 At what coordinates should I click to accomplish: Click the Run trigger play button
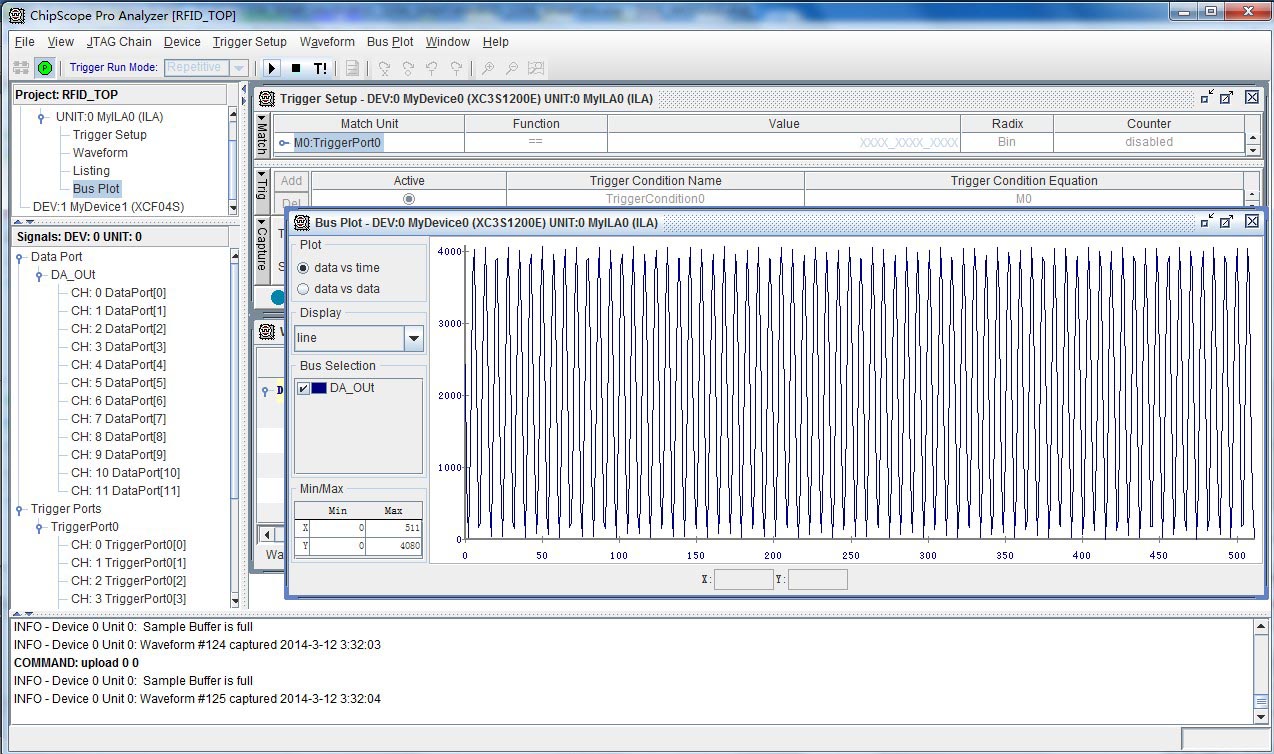[272, 68]
